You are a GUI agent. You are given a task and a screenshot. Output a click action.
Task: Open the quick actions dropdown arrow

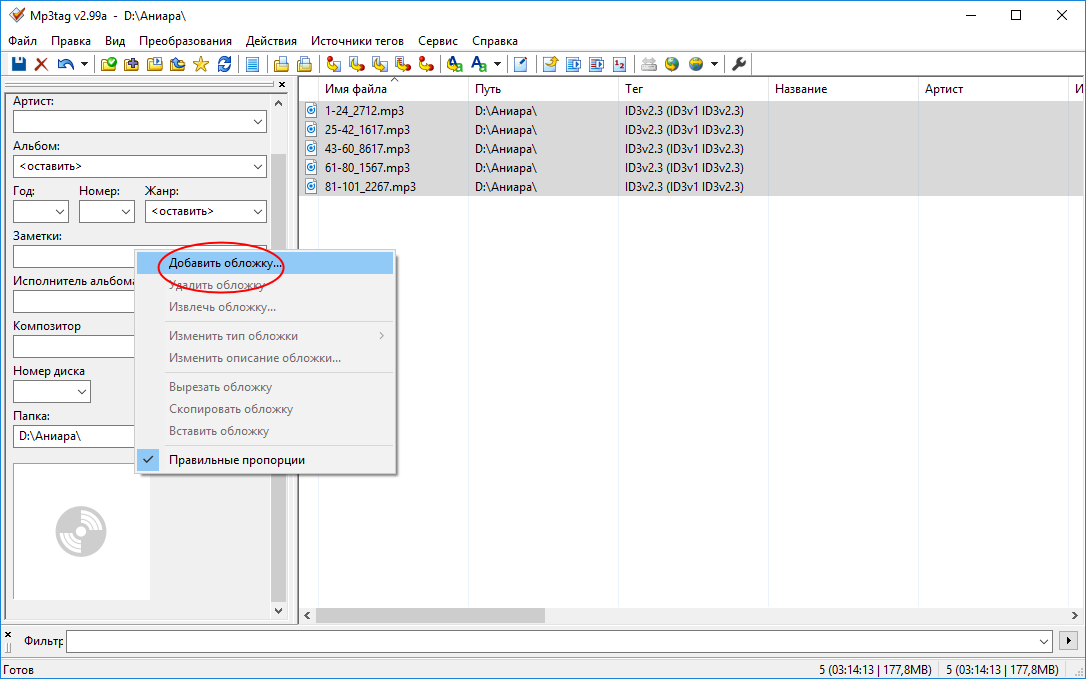point(497,64)
